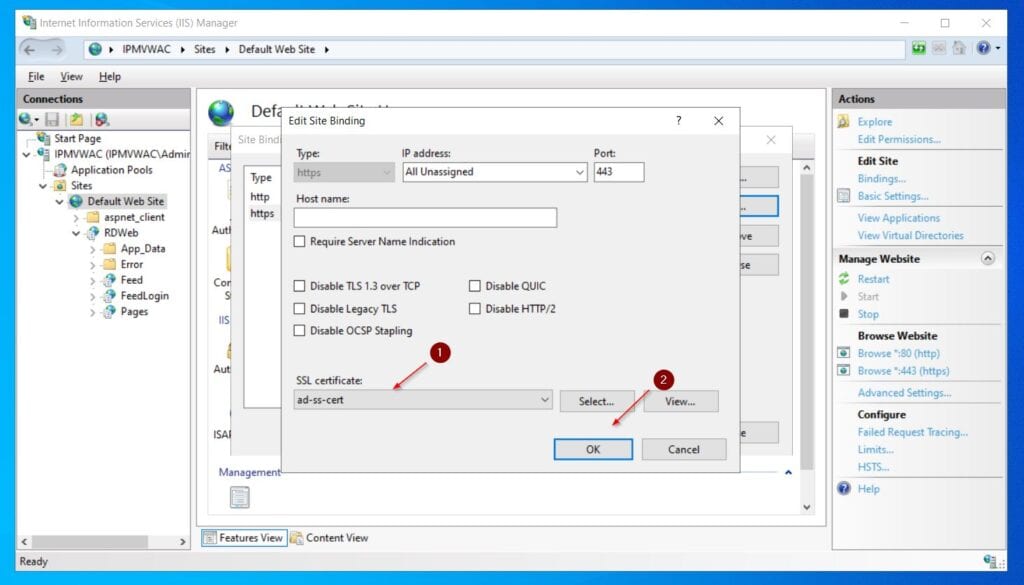Click the black Stop square icon
Image resolution: width=1024 pixels, height=585 pixels.
pos(844,314)
